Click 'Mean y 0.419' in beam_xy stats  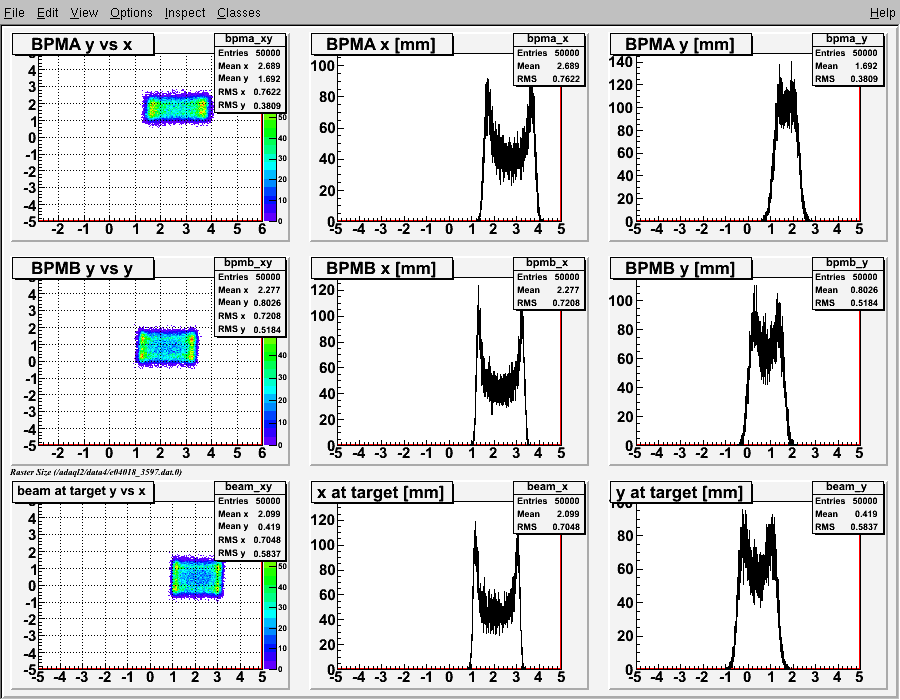(249, 527)
